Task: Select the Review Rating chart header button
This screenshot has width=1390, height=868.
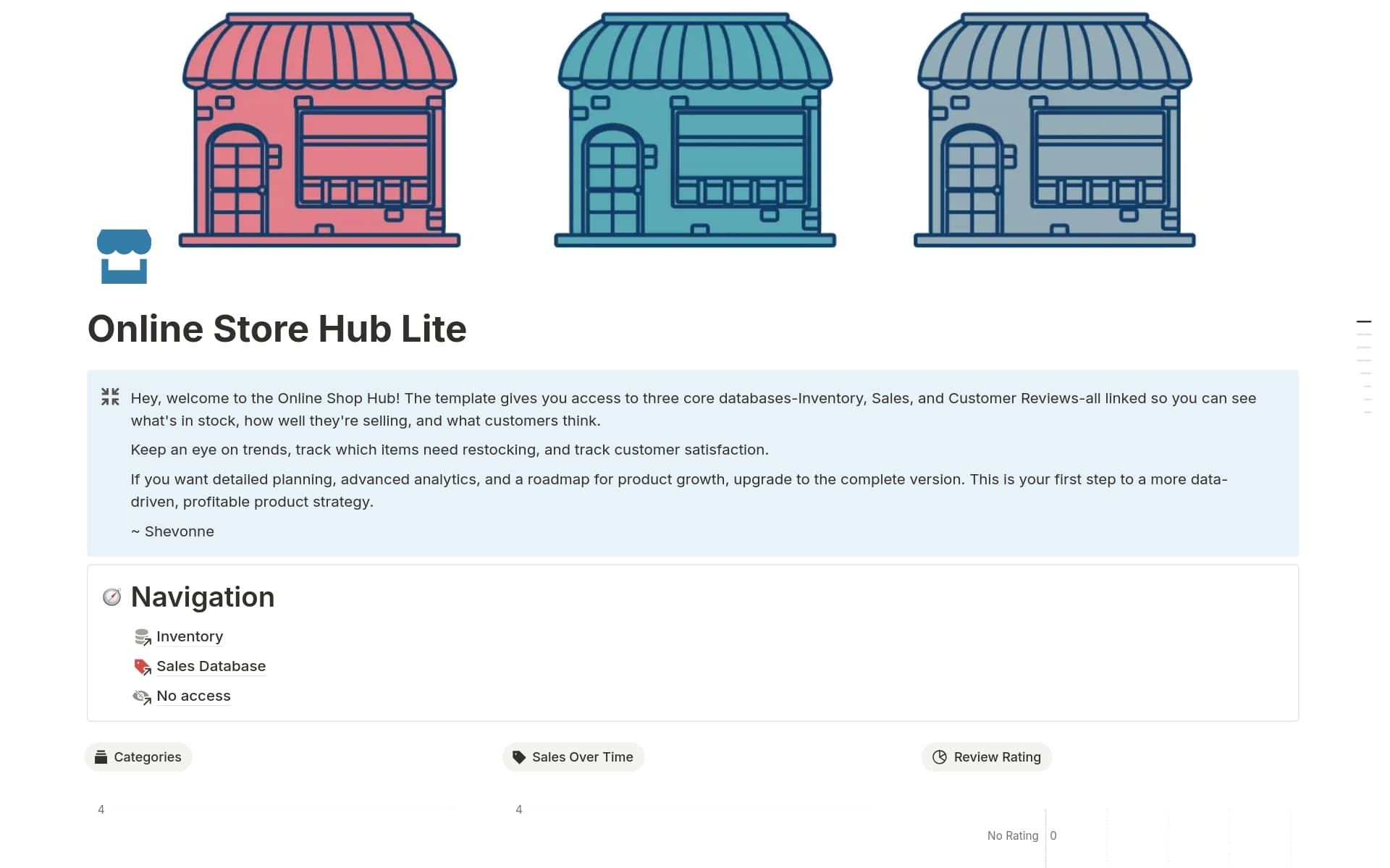Action: pos(986,757)
